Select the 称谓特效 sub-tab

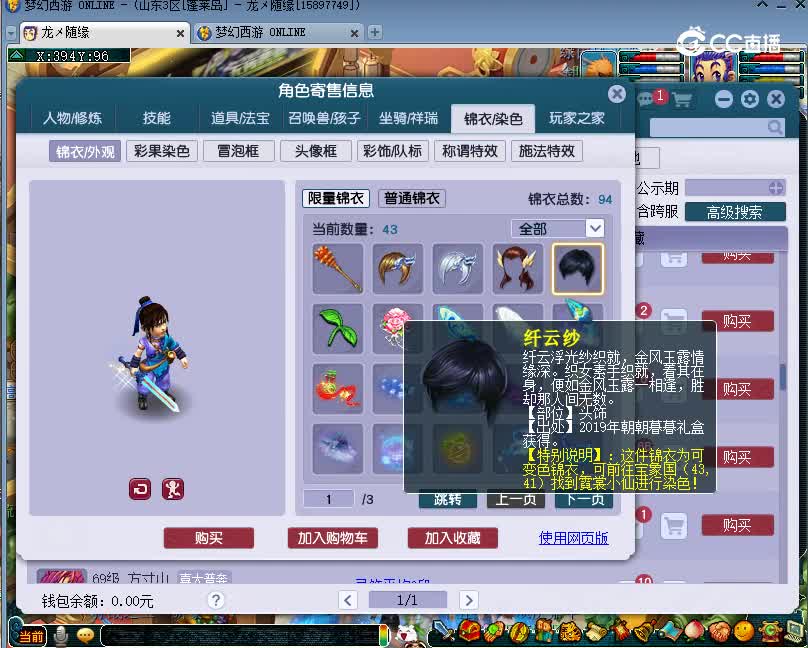point(470,151)
